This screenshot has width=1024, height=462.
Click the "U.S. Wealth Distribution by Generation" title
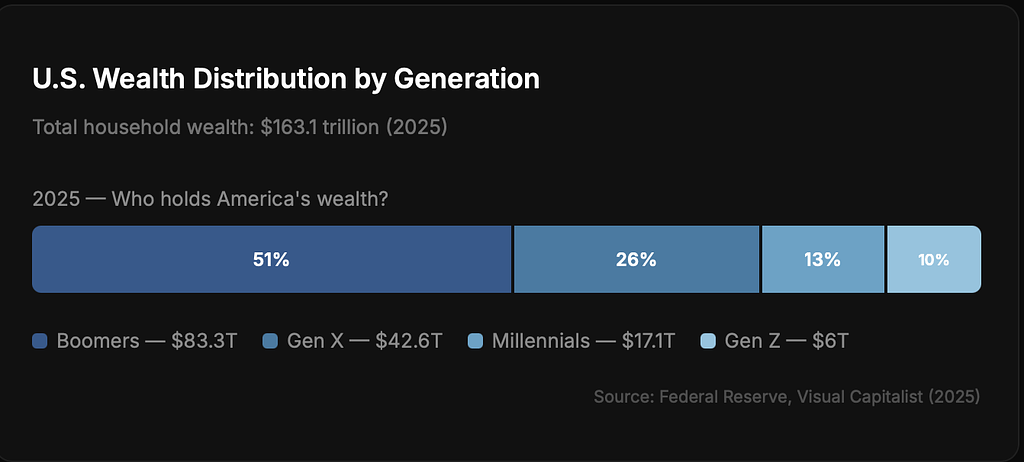[286, 79]
